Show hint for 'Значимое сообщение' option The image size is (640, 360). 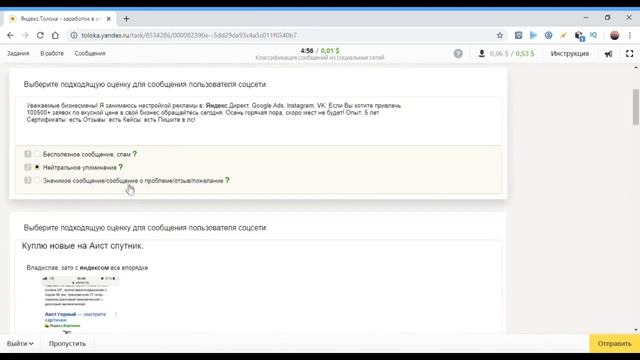[227, 180]
